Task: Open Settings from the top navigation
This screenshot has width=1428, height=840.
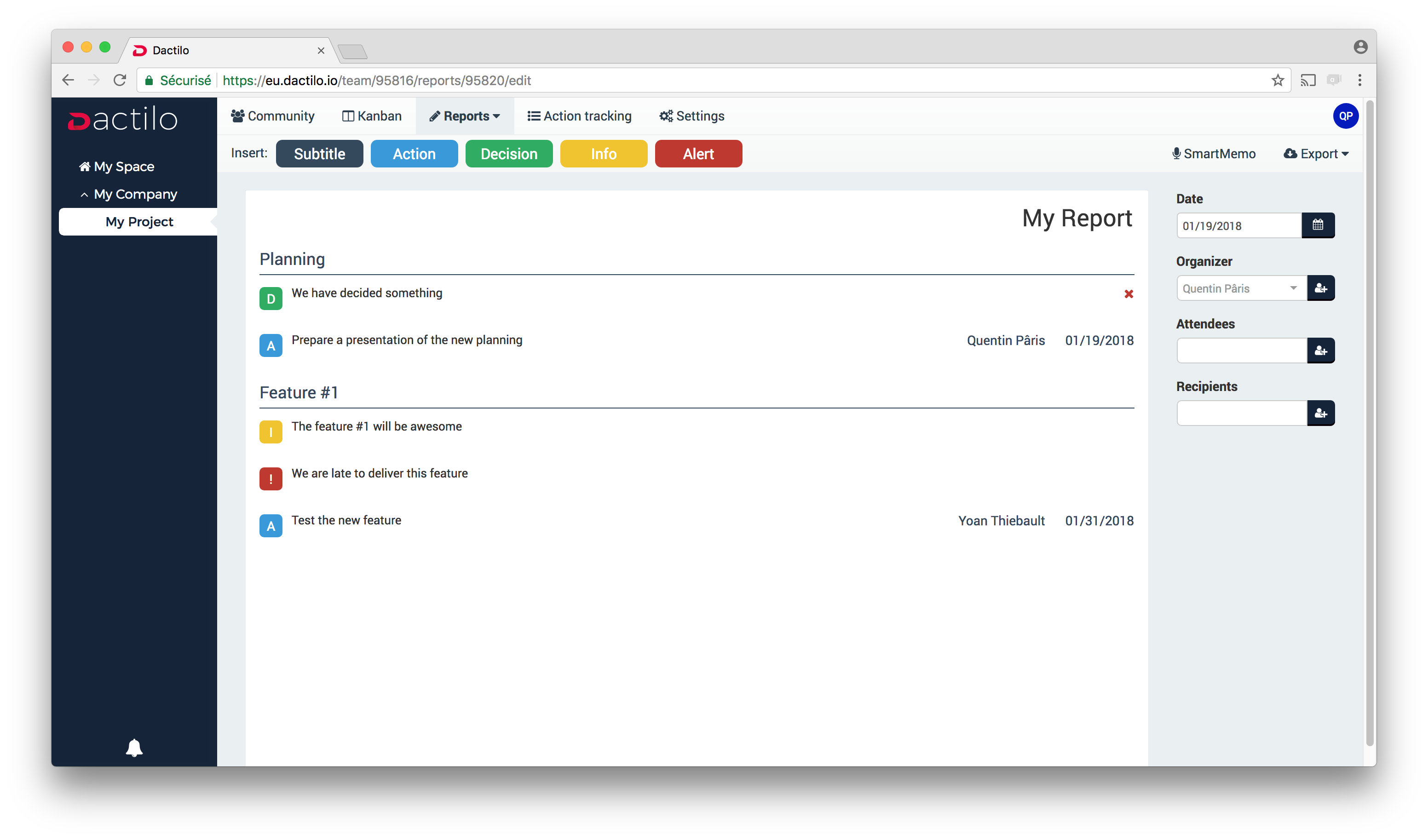Action: [x=691, y=116]
